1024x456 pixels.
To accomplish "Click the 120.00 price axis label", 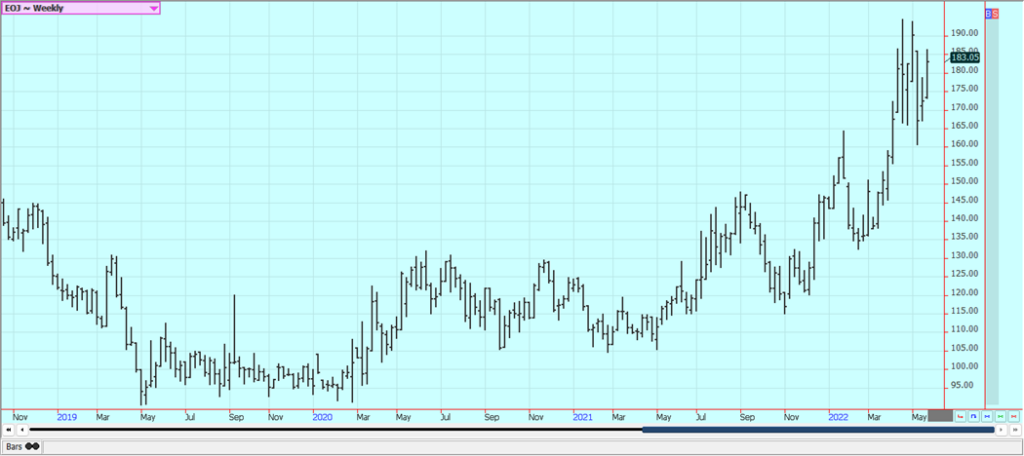I will point(964,293).
